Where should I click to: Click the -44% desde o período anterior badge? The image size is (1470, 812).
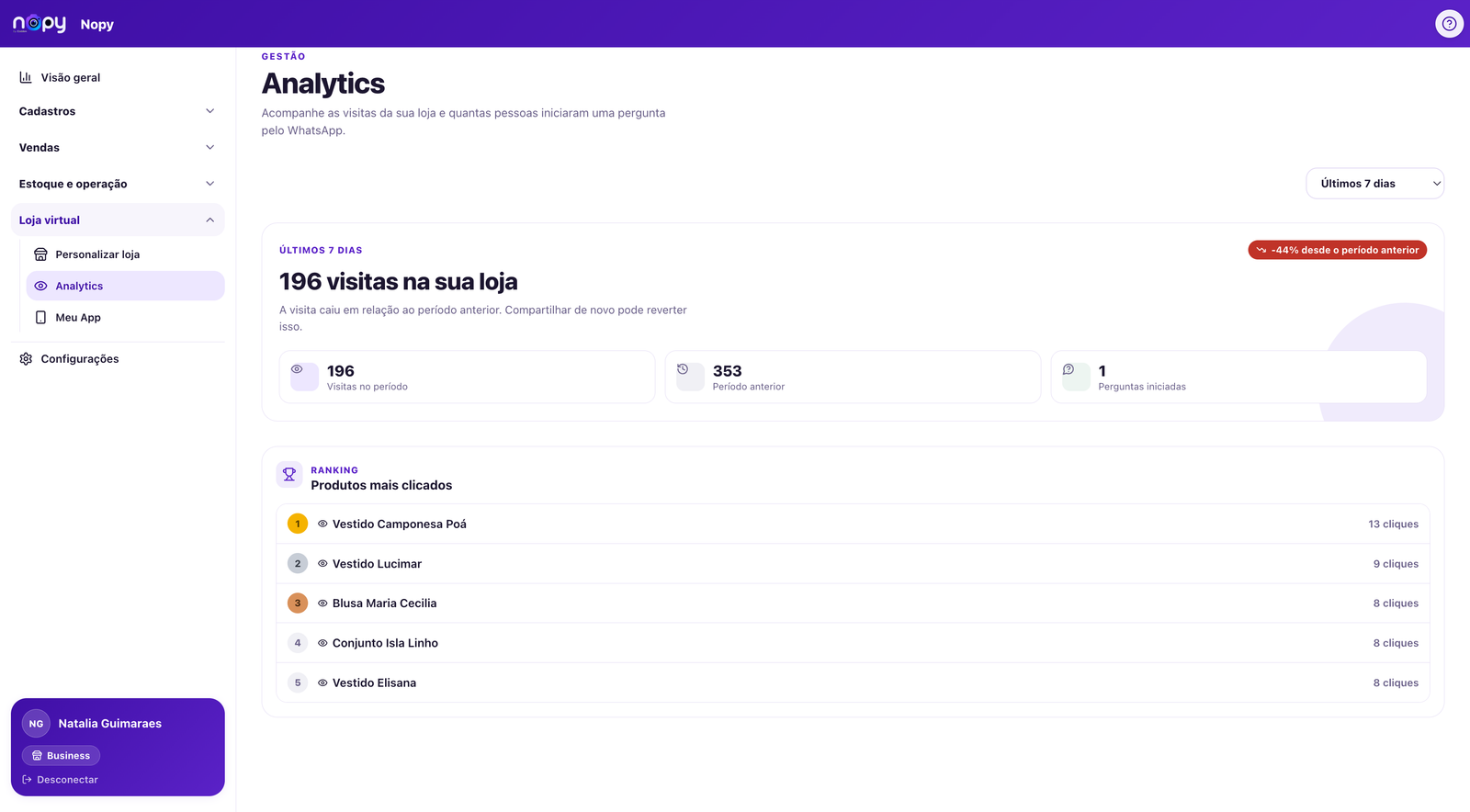1337,250
